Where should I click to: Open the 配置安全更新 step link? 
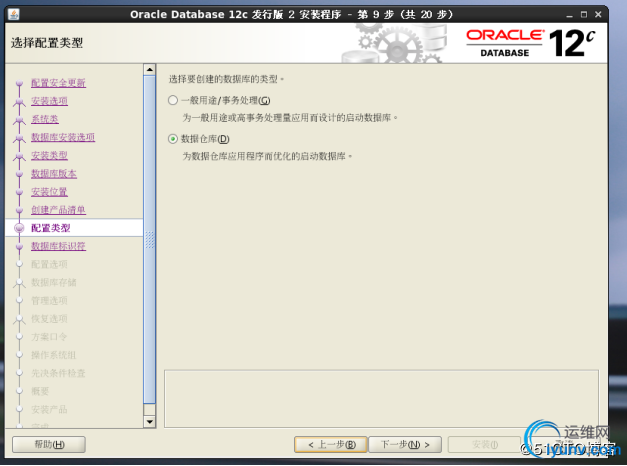(58, 83)
